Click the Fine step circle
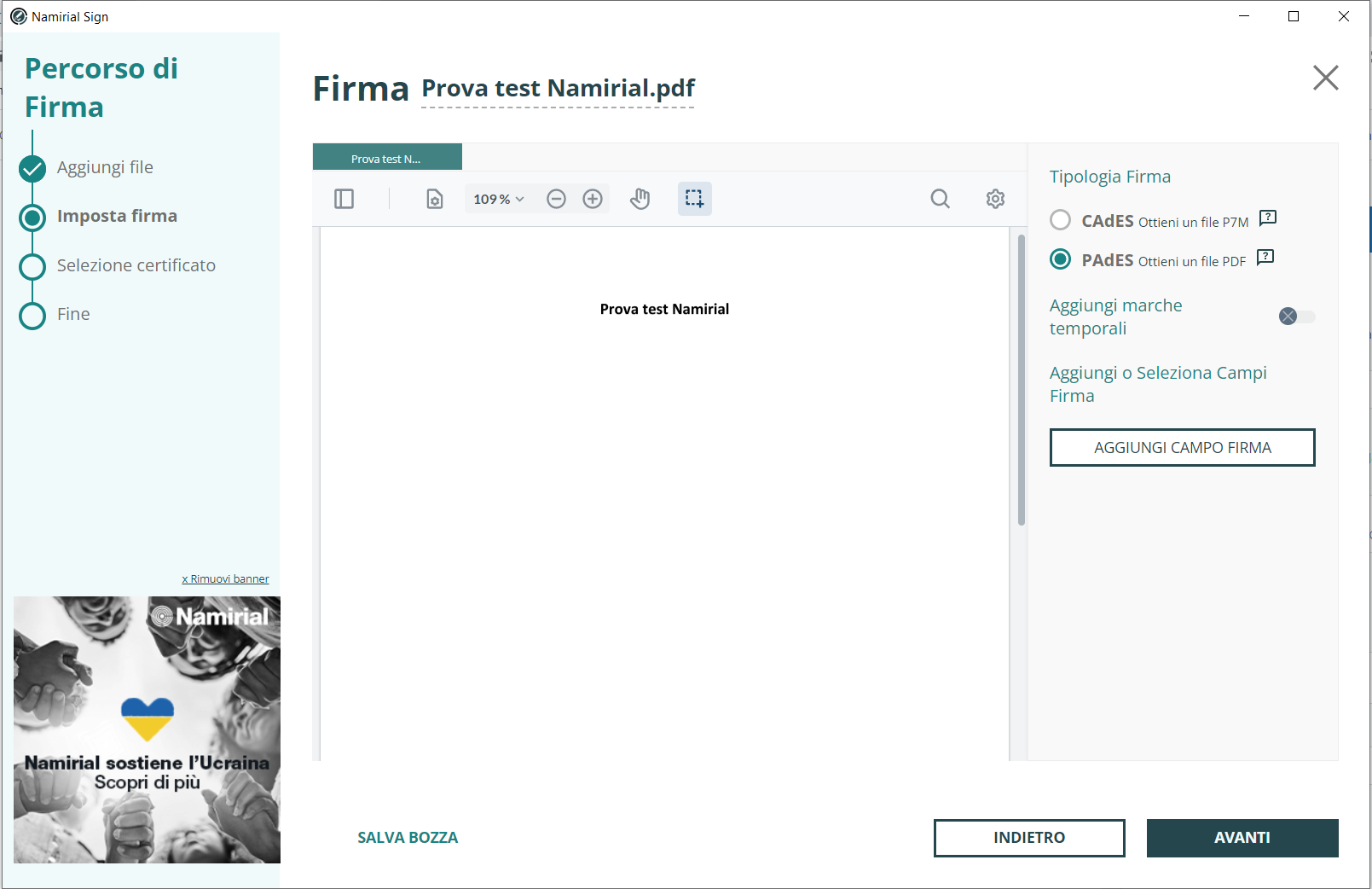 [x=32, y=316]
